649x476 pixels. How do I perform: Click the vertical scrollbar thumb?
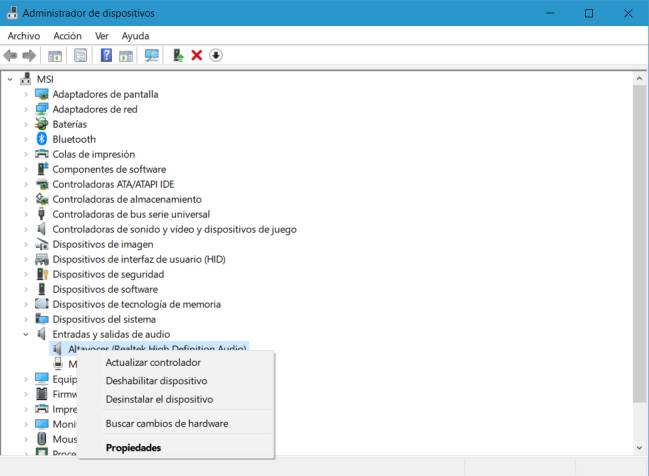pos(639,244)
